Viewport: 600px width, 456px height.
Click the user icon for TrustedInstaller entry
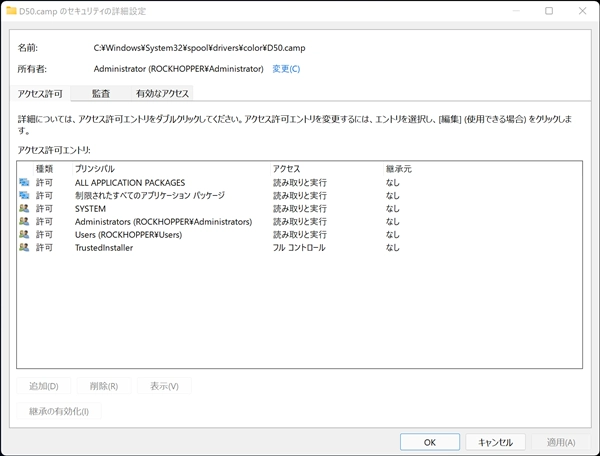pyautogui.click(x=24, y=248)
